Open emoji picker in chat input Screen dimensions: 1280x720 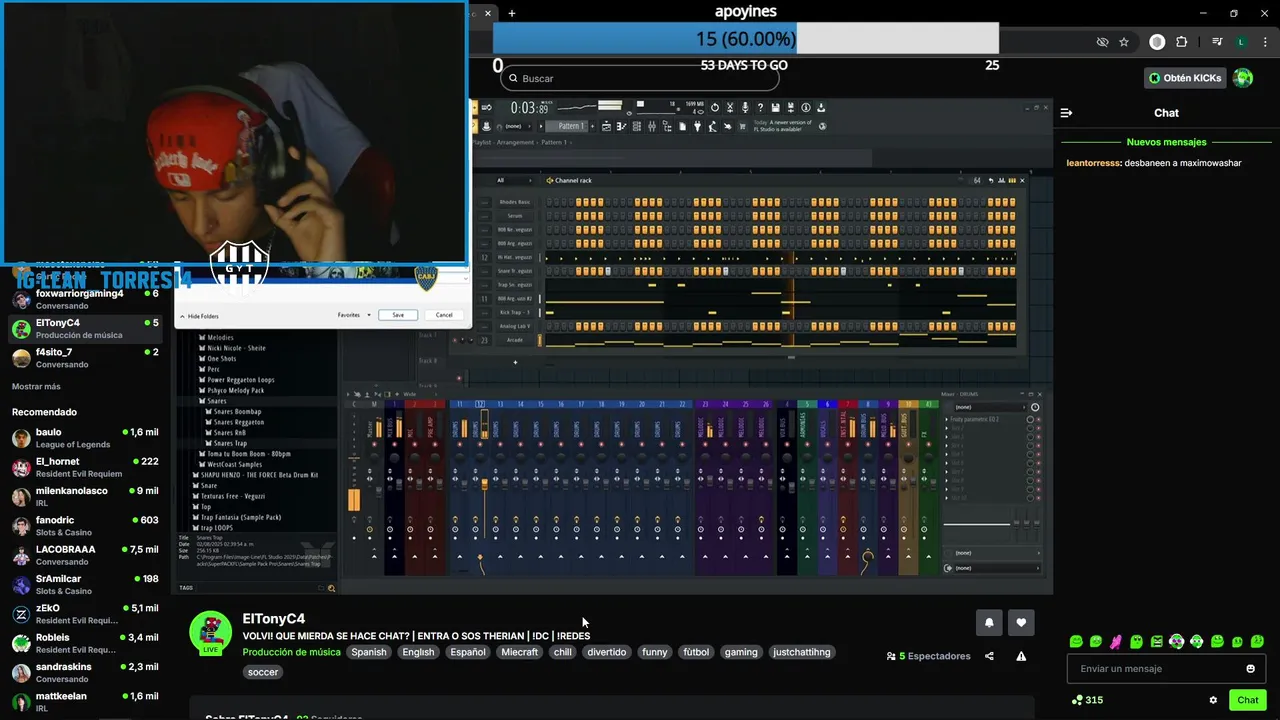pos(1250,668)
